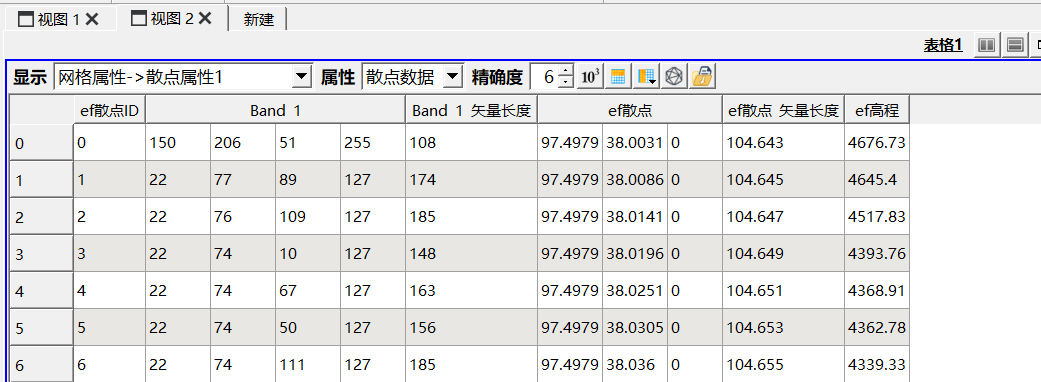Click cell with value 104.655

point(783,364)
